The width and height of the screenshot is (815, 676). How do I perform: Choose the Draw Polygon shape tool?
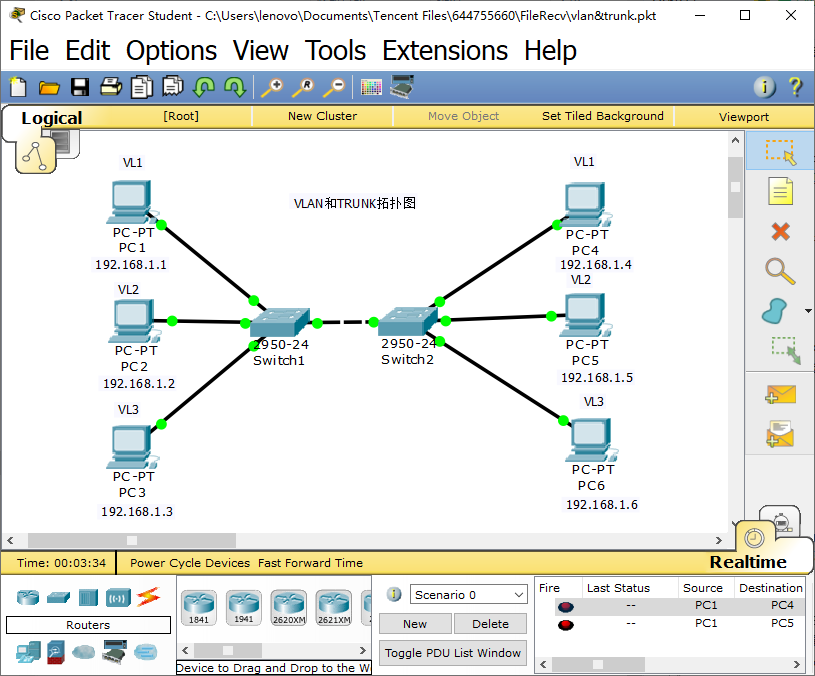point(774,311)
